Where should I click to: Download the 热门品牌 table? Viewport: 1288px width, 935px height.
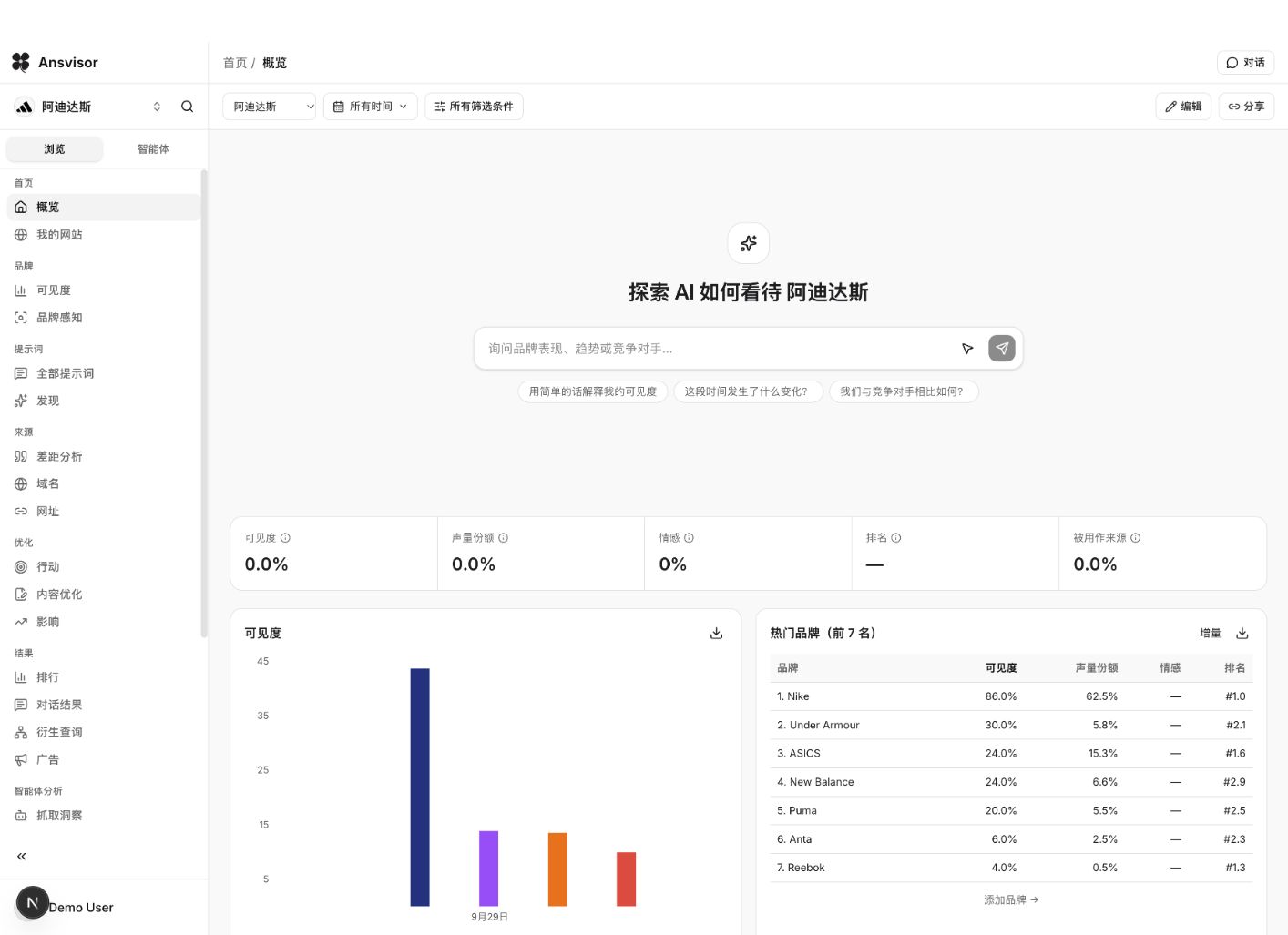tap(1242, 634)
